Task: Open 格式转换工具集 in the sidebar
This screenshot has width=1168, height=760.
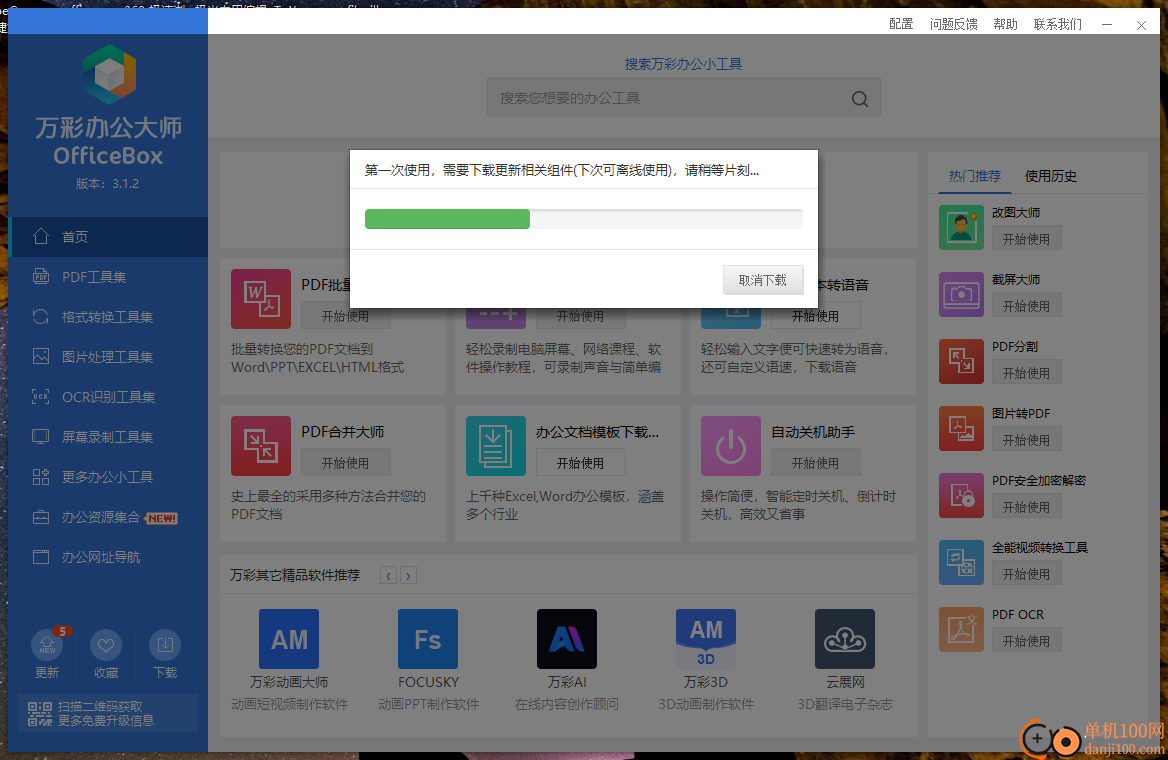Action: click(109, 317)
